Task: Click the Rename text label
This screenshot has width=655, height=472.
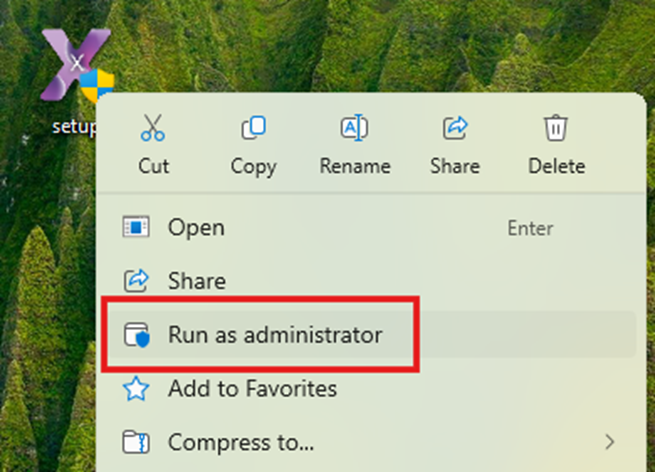Action: point(355,166)
